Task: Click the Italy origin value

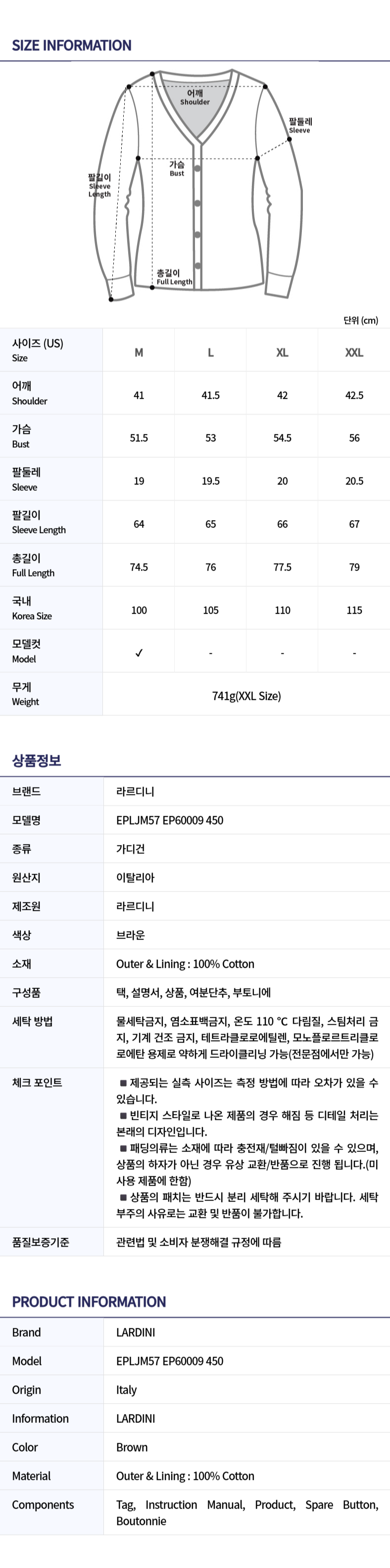Action: coord(127,1390)
